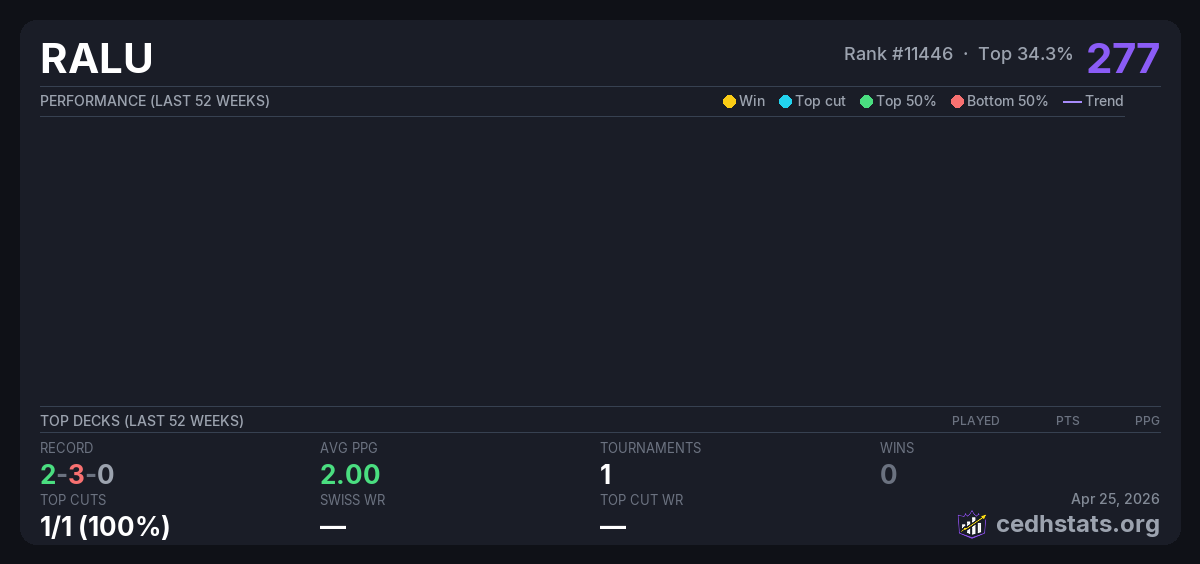The width and height of the screenshot is (1200, 564).
Task: Select the Top Decks (Last 52 Weeks) heading
Action: pos(142,421)
